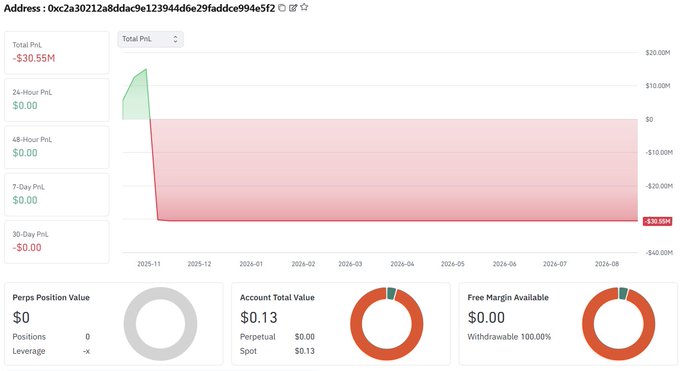Click the Perpetual $0.00 row
Screen dimensions: 680x371
(277, 337)
